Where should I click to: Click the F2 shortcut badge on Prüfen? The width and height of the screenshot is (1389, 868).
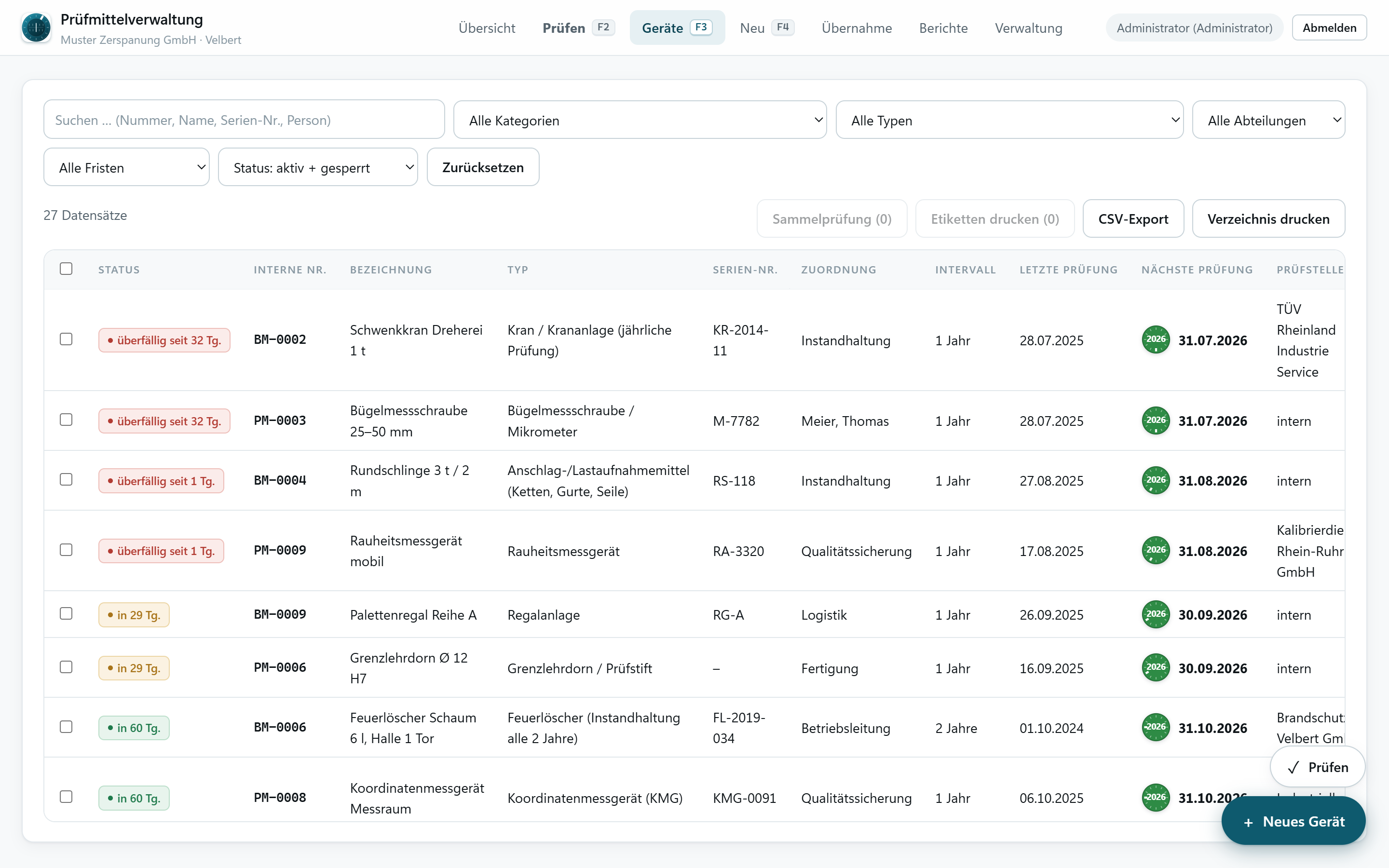[x=603, y=27]
